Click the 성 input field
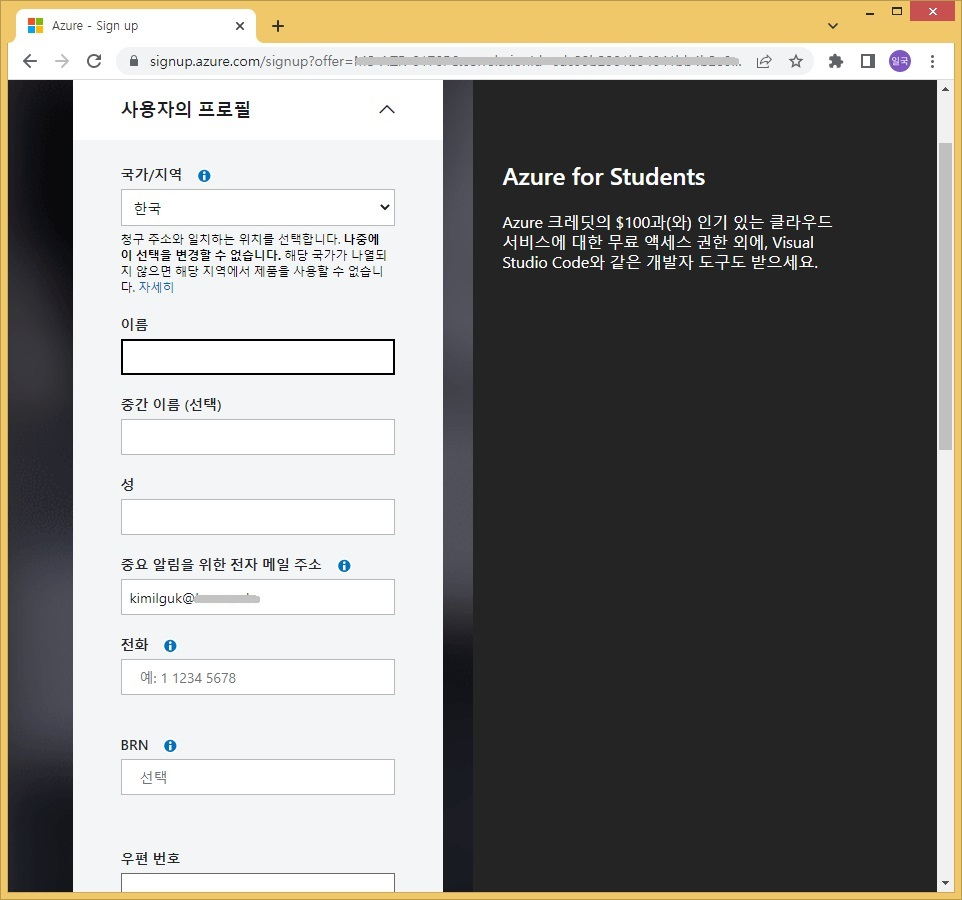 [x=258, y=517]
